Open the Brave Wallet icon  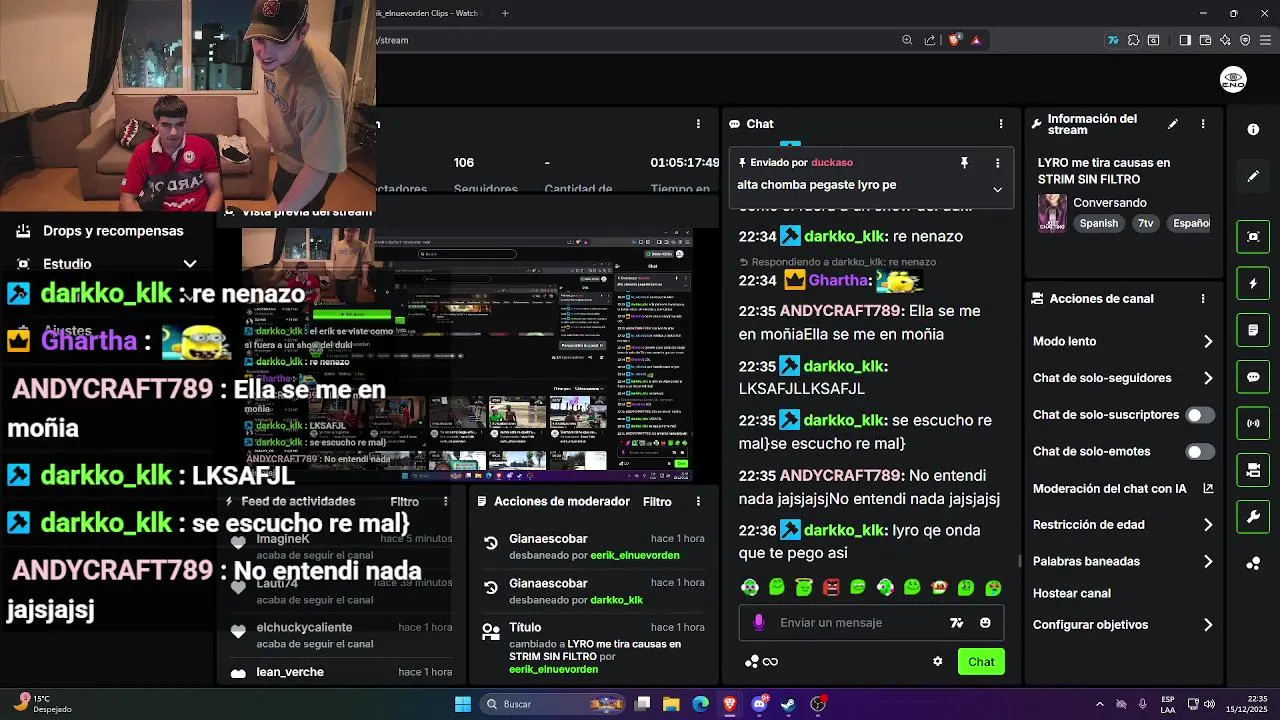(1205, 40)
